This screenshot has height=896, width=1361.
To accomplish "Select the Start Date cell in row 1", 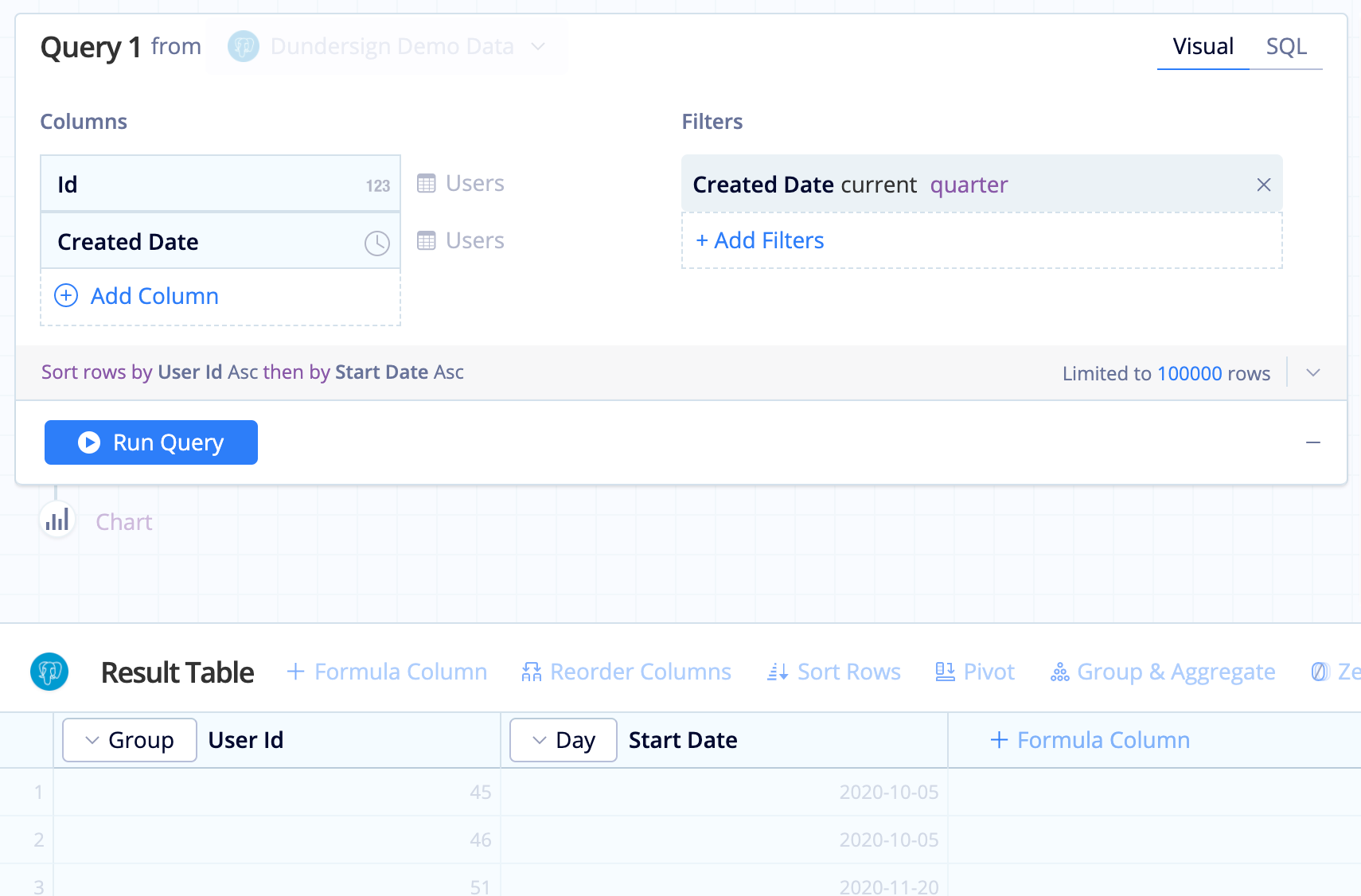I will (724, 793).
